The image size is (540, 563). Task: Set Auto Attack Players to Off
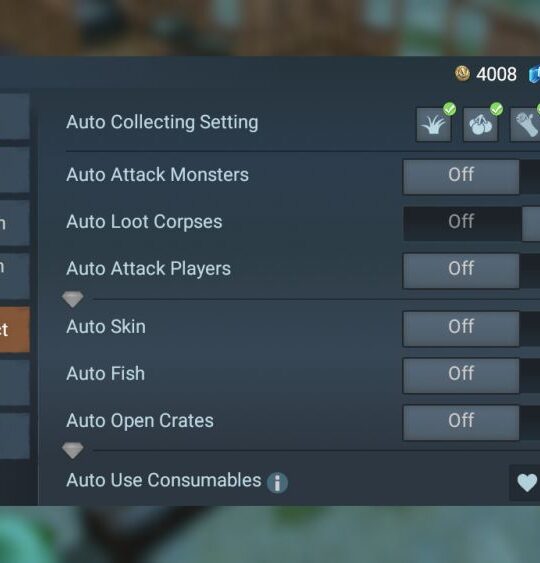pyautogui.click(x=461, y=271)
